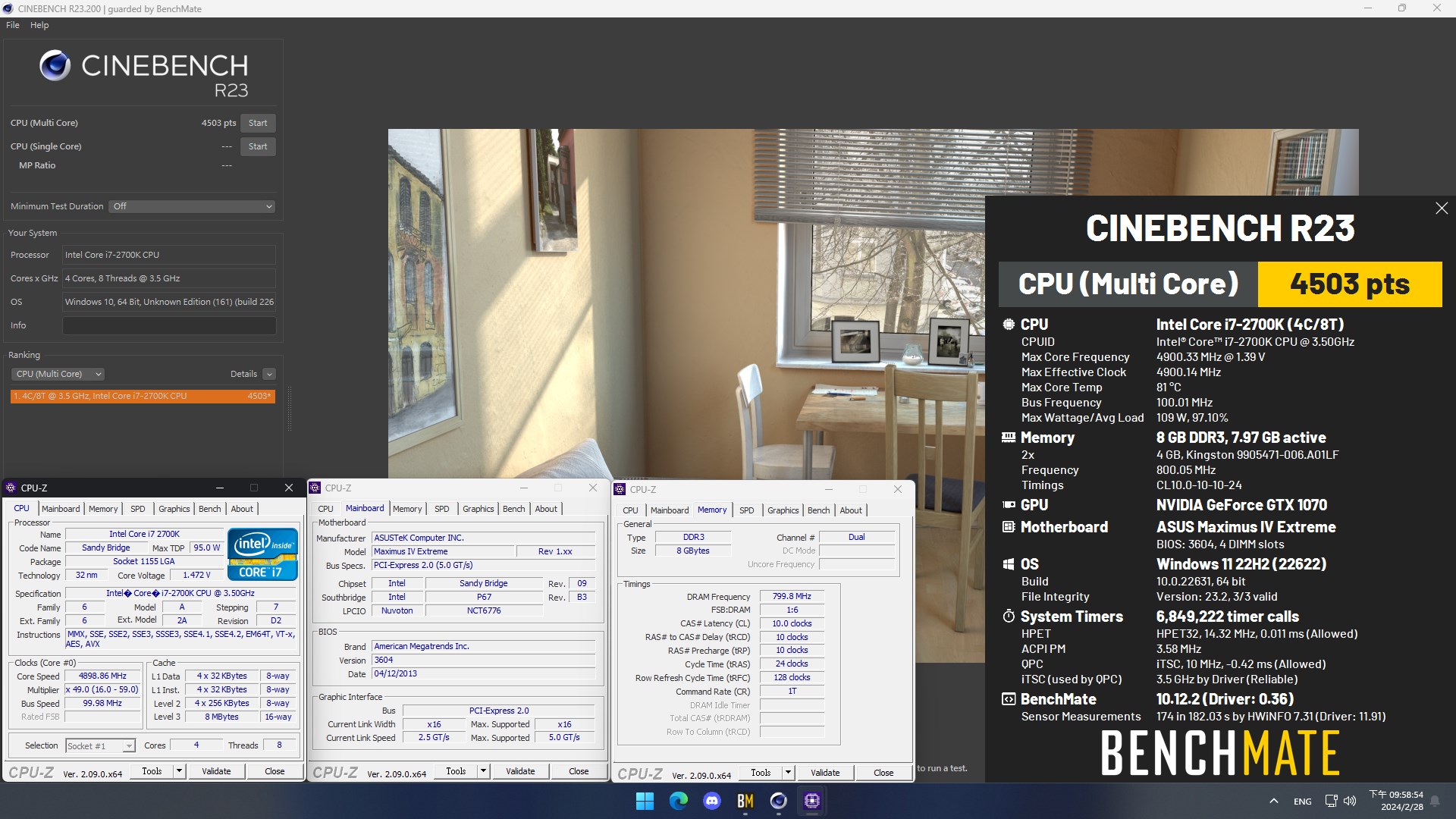Click the ENG language indicator
The height and width of the screenshot is (819, 1456).
pyautogui.click(x=1303, y=802)
